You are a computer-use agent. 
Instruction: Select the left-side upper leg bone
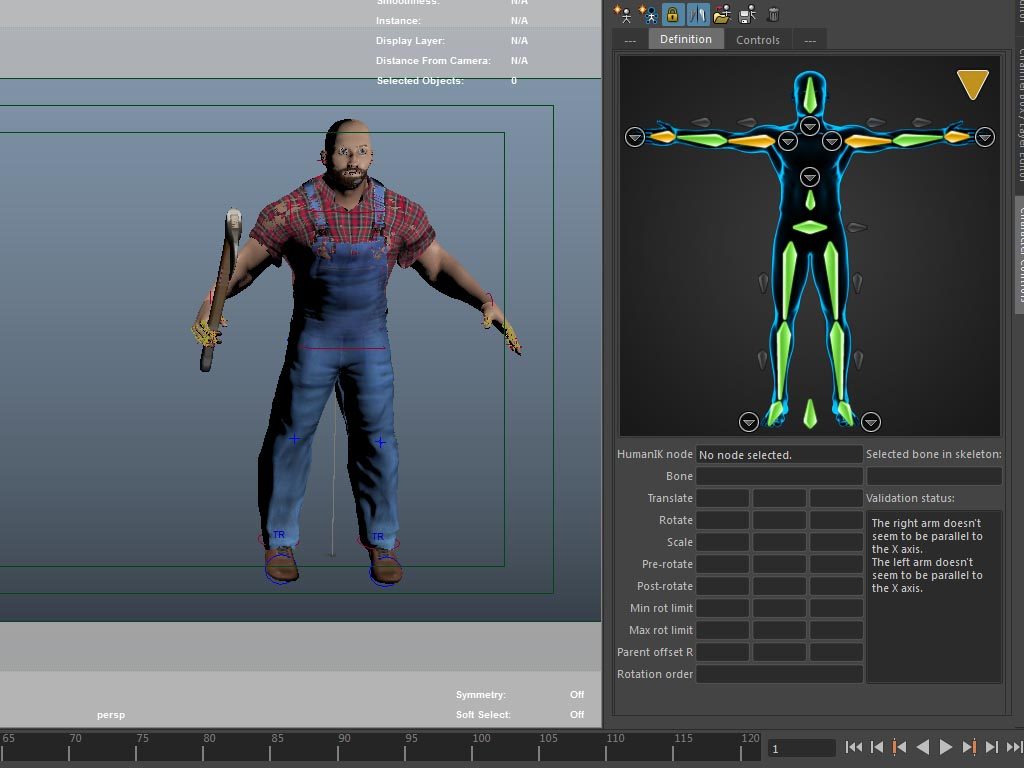pyautogui.click(x=789, y=281)
